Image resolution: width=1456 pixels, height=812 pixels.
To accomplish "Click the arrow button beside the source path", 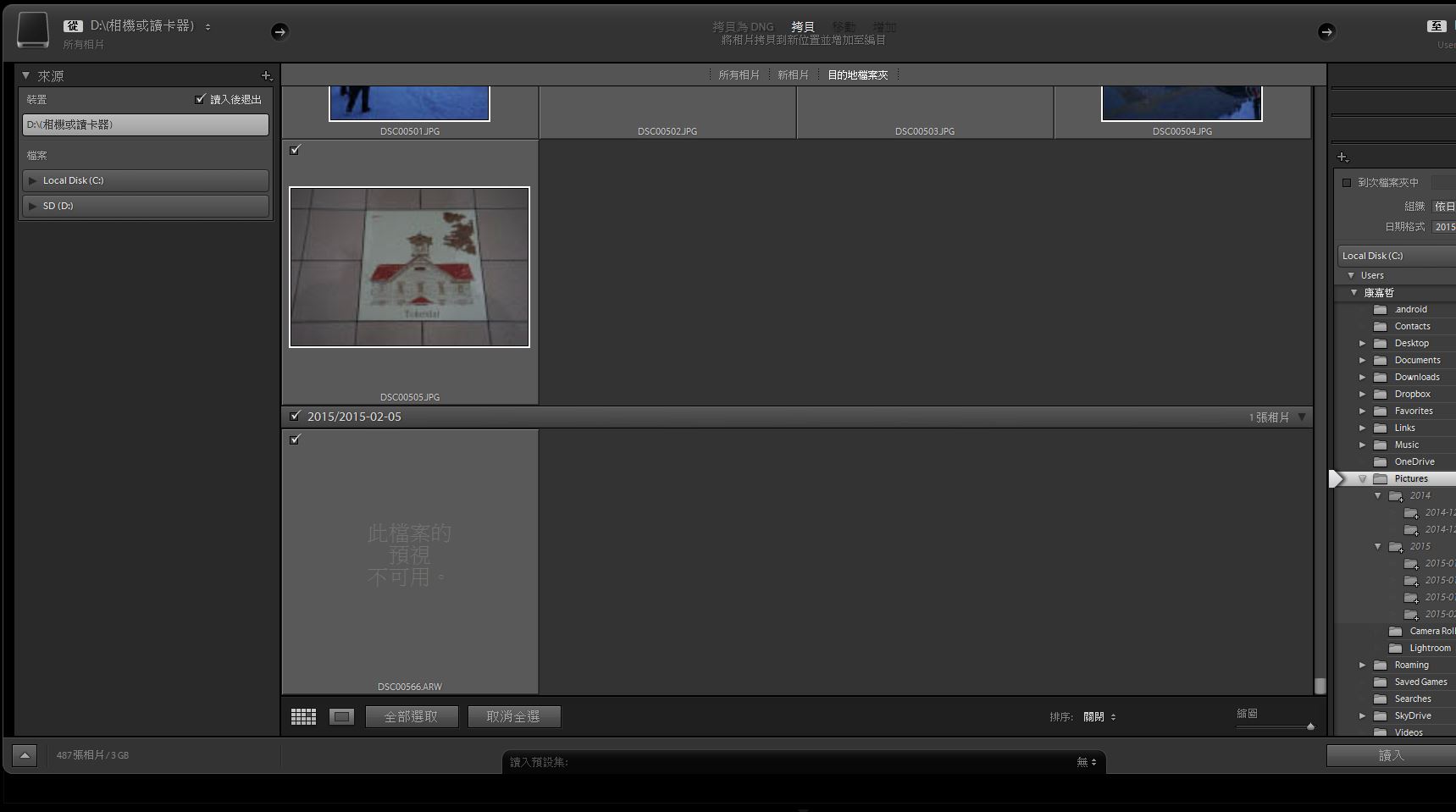I will (x=280, y=31).
